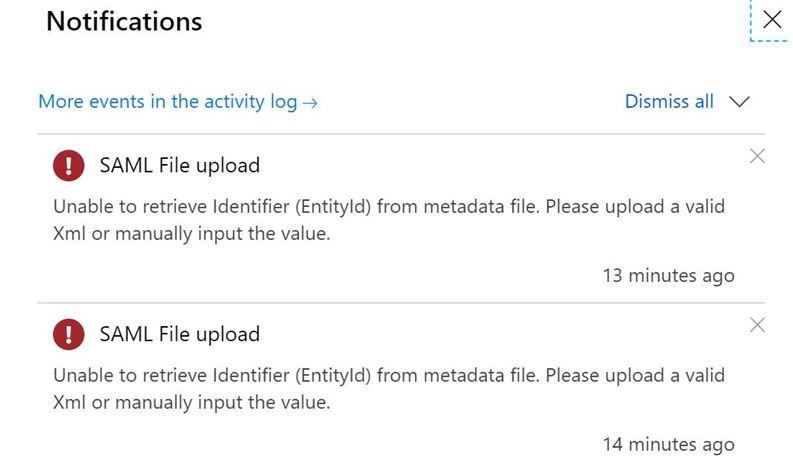Viewport: 793px width, 467px height.
Task: Select message text of the 13 minutes ago notification
Action: 389,220
